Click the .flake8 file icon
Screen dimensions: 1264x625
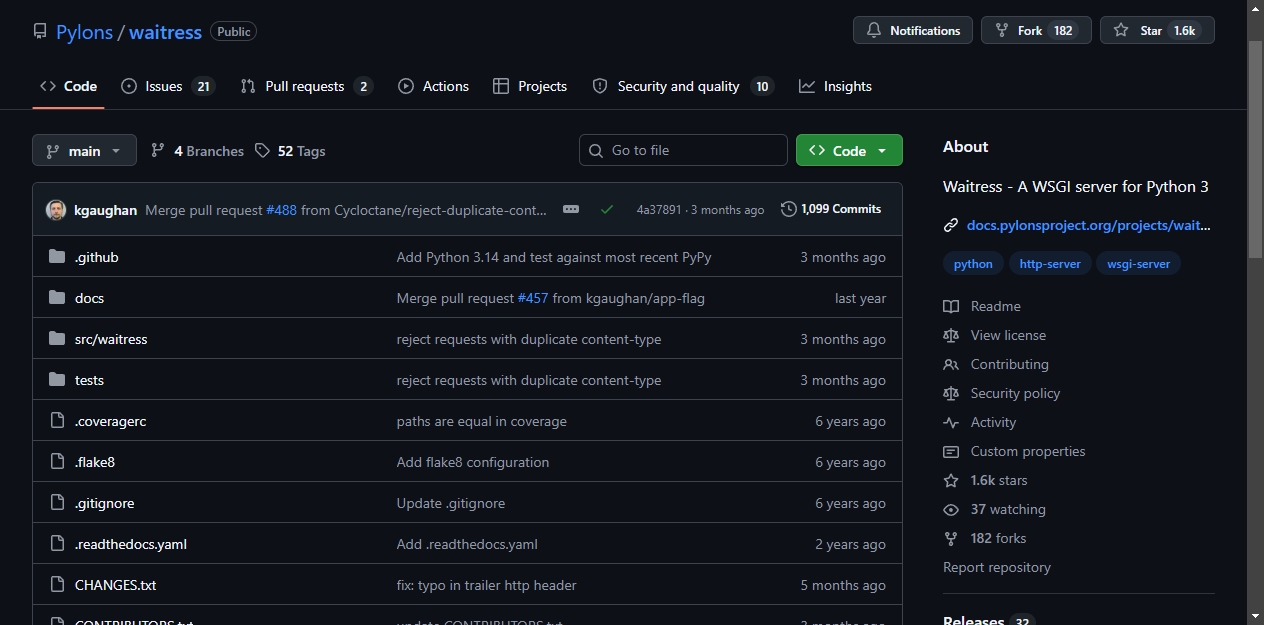click(x=57, y=462)
